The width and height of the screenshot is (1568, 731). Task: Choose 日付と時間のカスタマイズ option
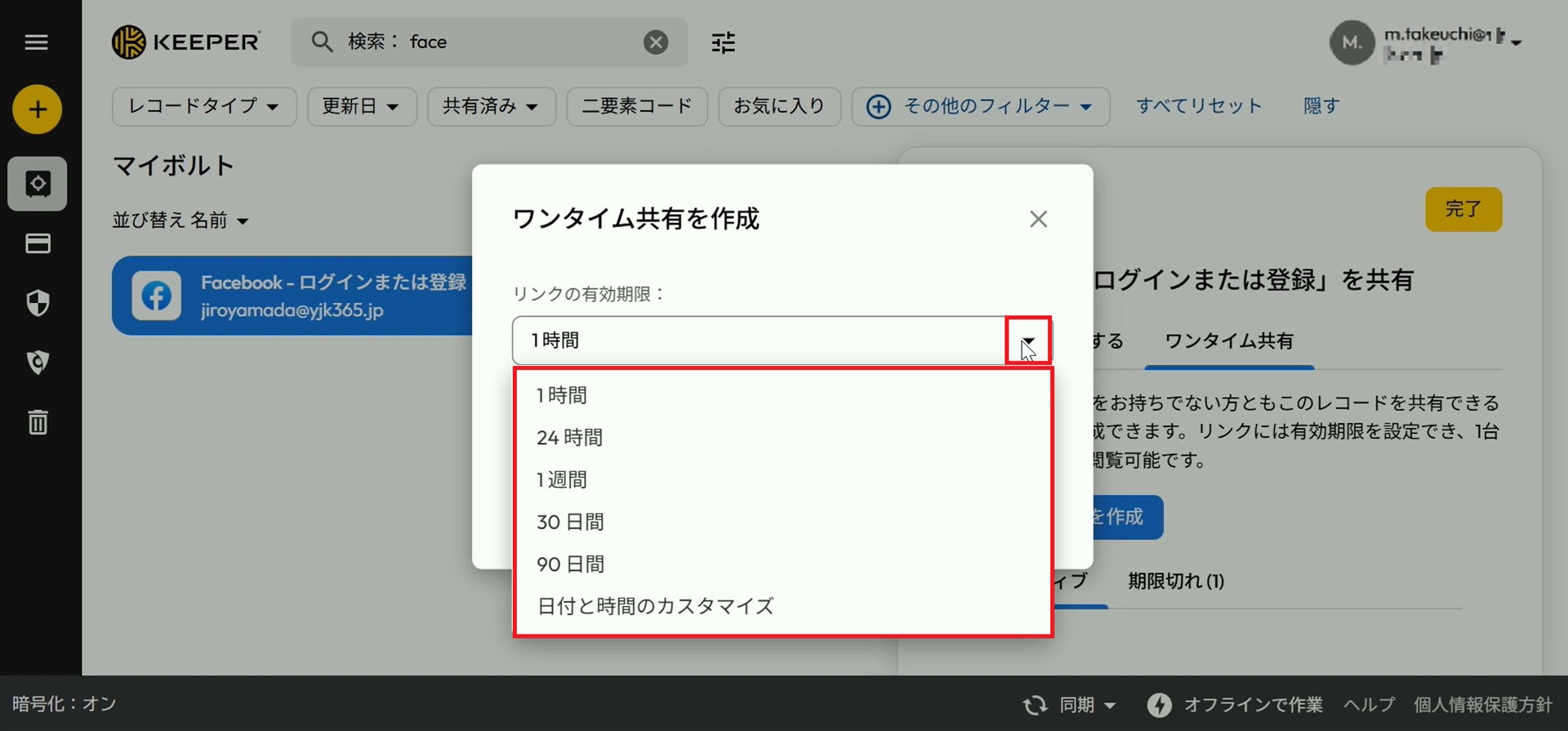655,606
